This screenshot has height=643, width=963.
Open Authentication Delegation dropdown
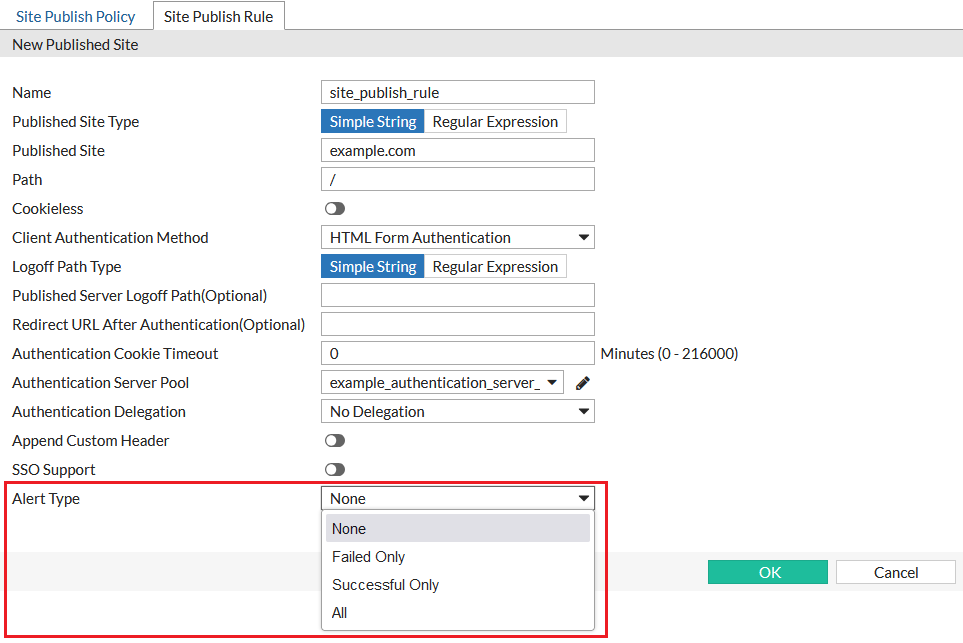point(457,412)
